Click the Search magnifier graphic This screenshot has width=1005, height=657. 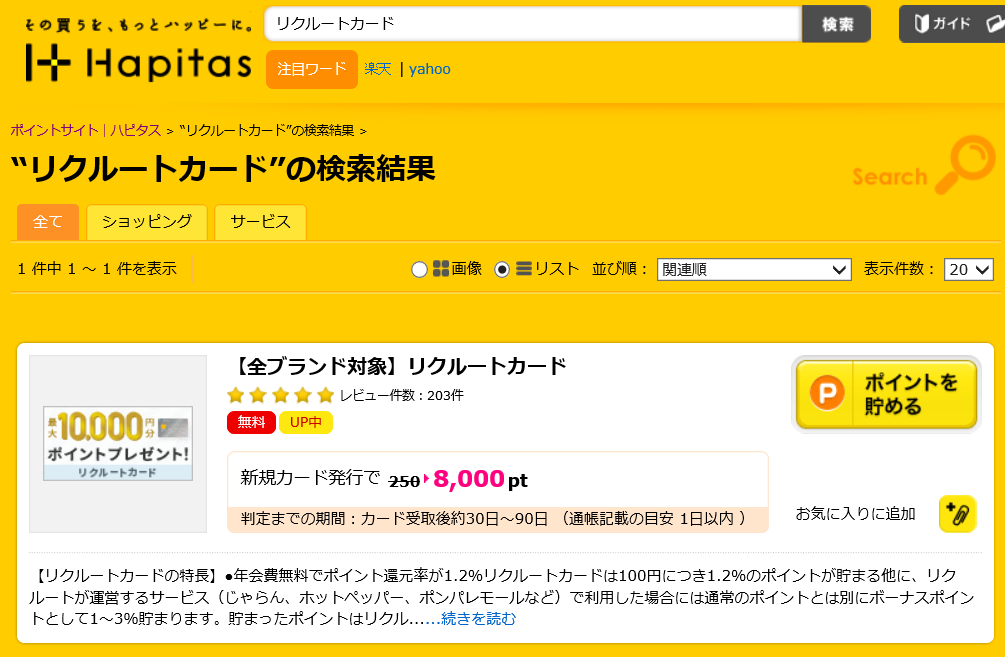coord(965,164)
